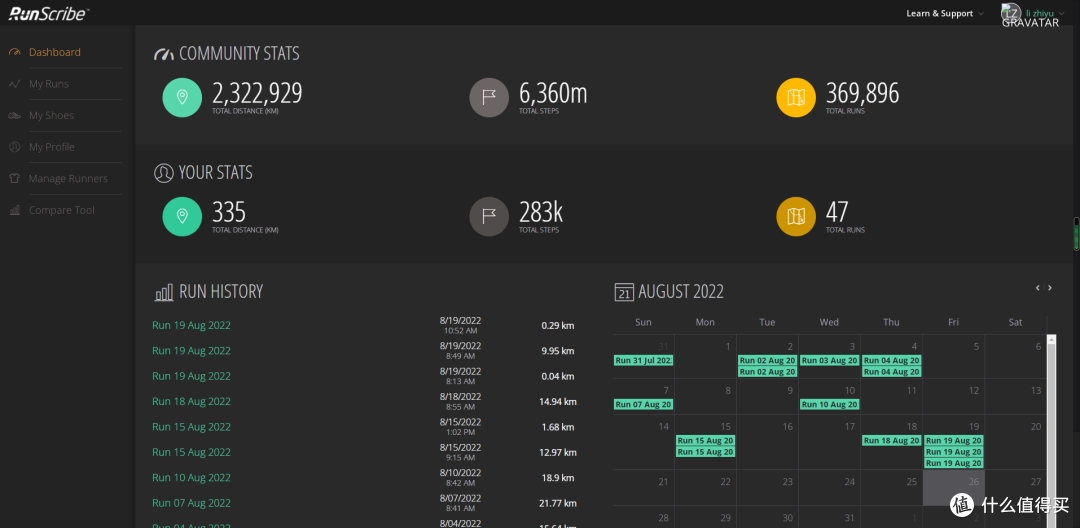Viewport: 1080px width, 528px height.
Task: Click the Community Stats gauge icon
Action: [164, 54]
